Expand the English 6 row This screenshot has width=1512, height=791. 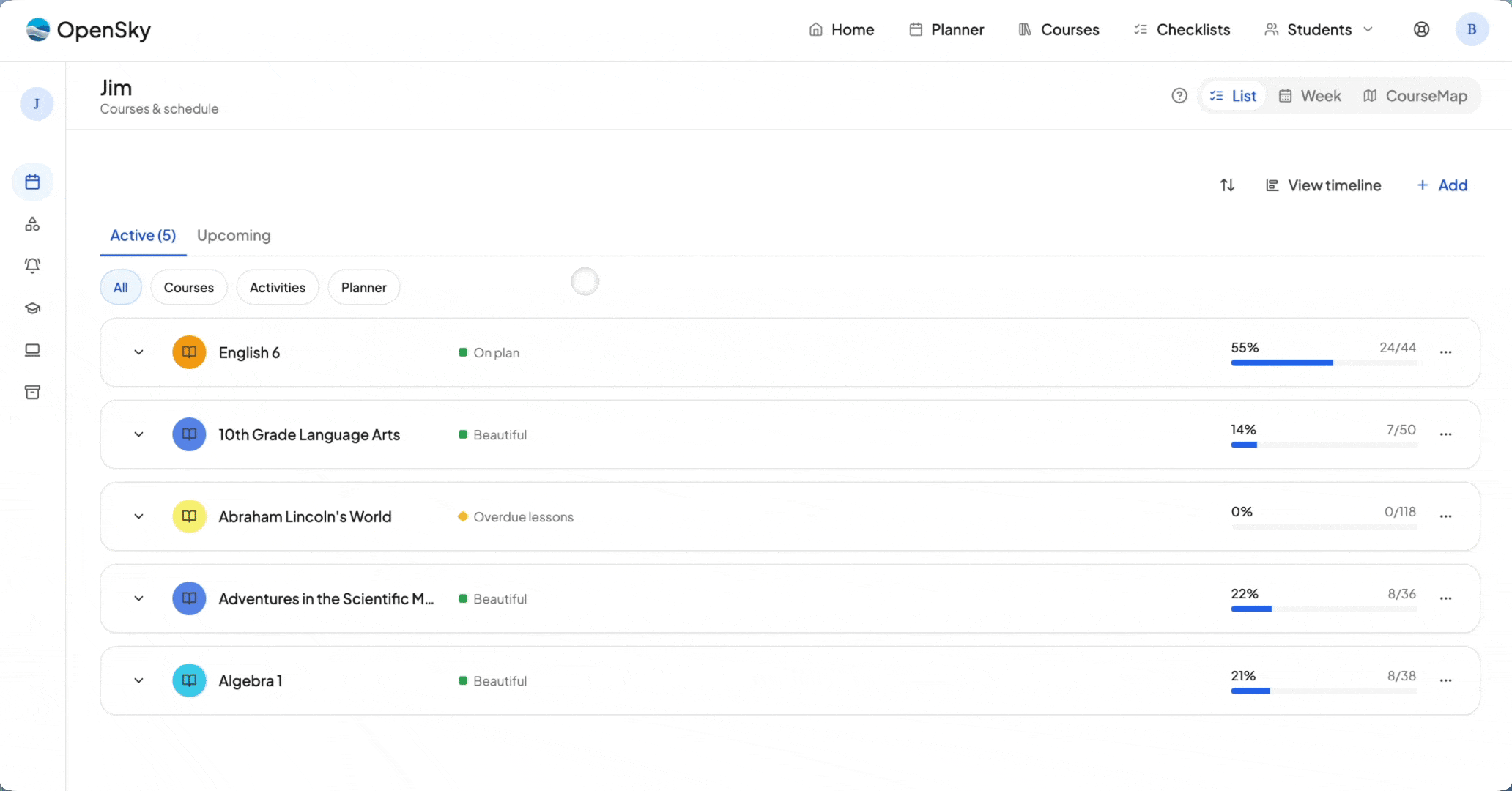click(138, 352)
